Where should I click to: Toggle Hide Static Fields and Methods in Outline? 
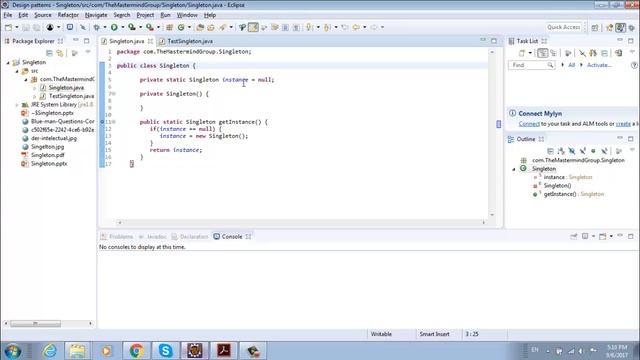[x=582, y=151]
